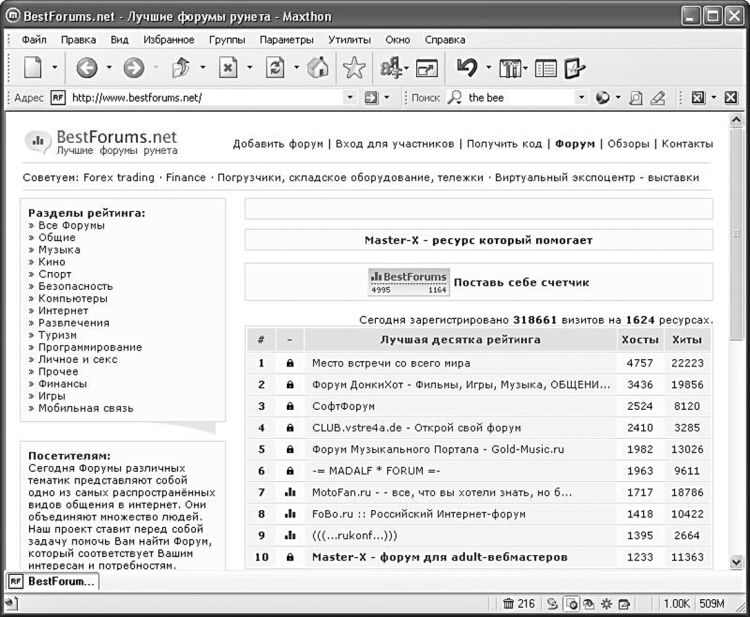Open the Утилиты menu
Screen dimensions: 750x617
tap(350, 40)
